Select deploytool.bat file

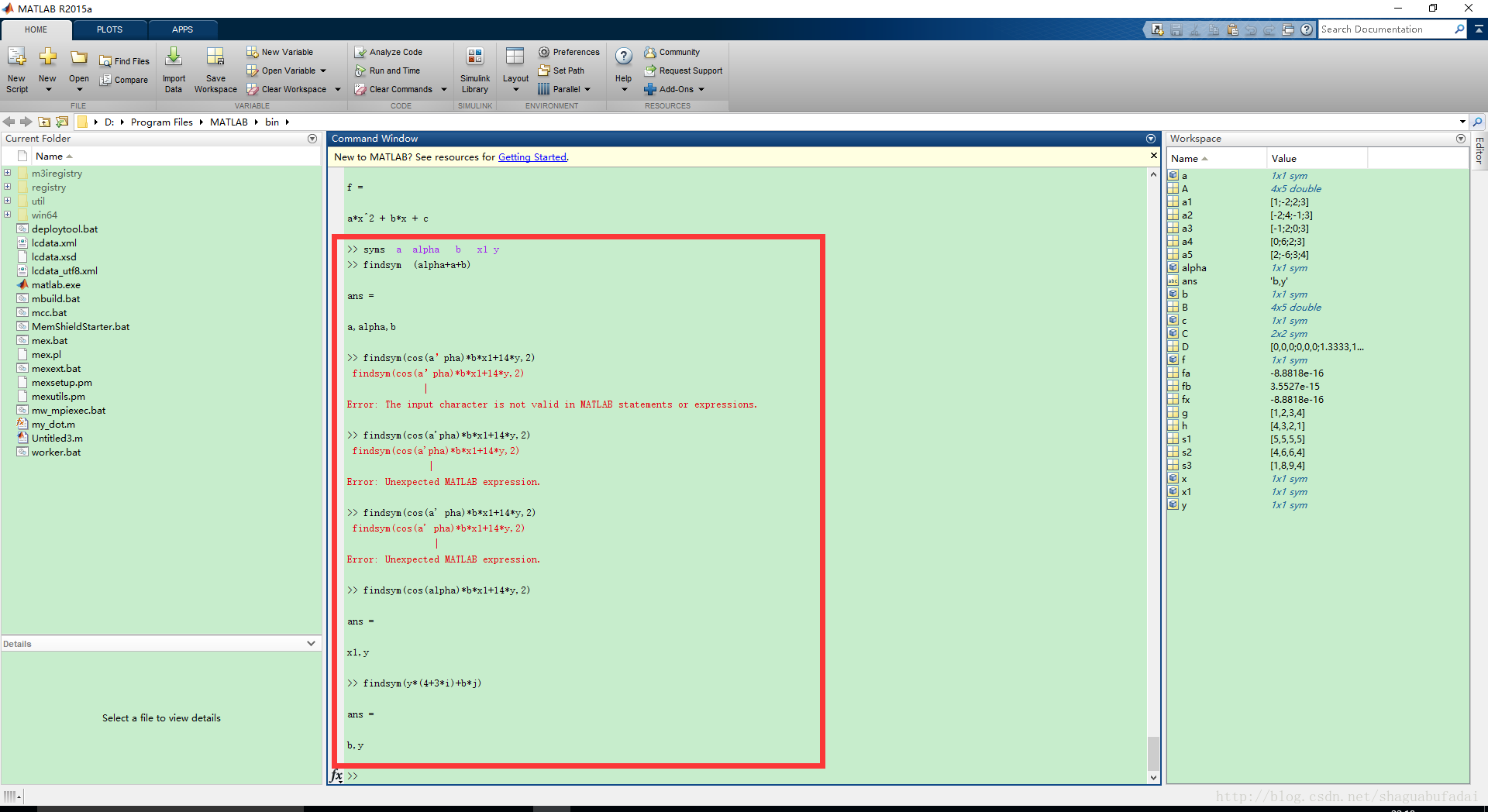pyautogui.click(x=64, y=229)
